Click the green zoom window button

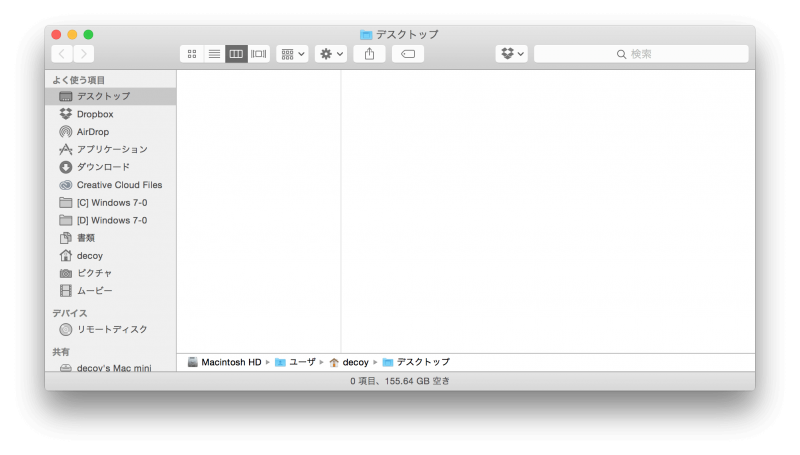pyautogui.click(x=88, y=35)
